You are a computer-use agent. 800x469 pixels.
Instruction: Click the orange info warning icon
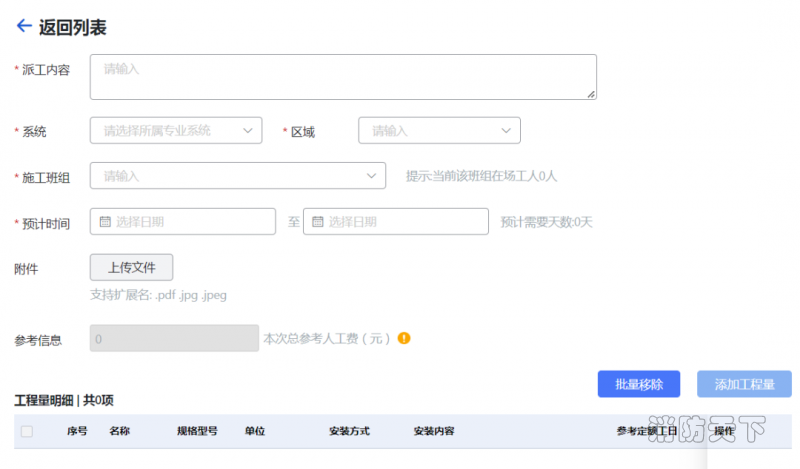404,338
